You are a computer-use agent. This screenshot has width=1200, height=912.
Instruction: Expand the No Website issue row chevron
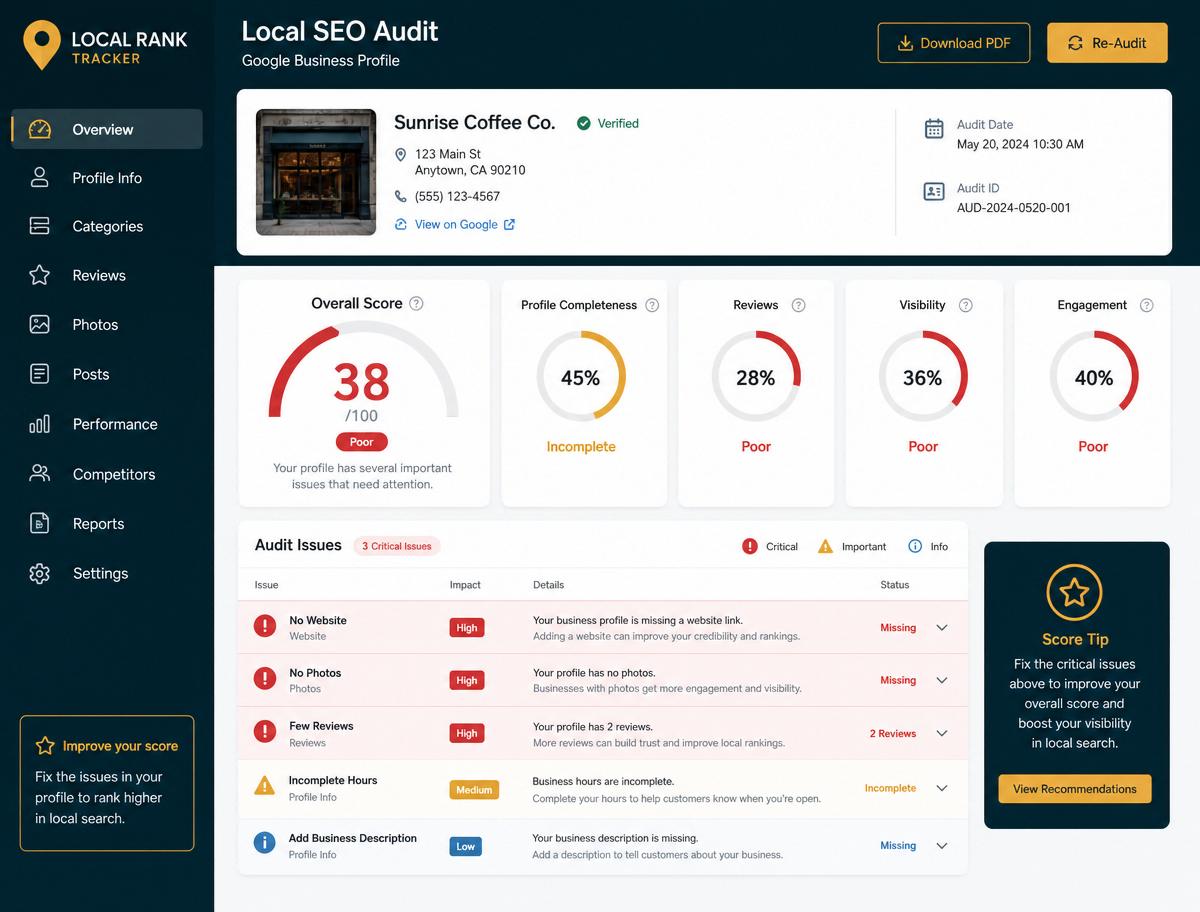tap(941, 627)
